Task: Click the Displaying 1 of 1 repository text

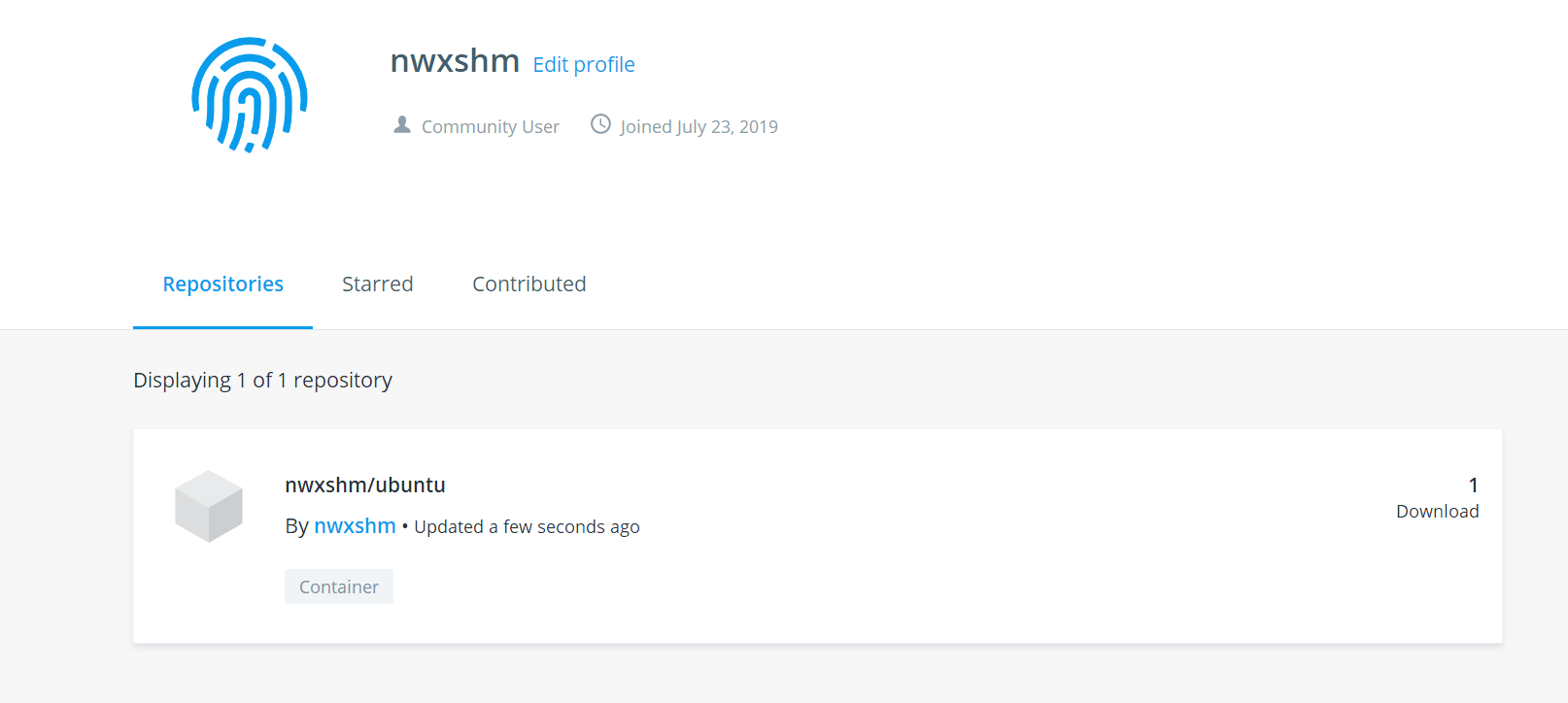Action: [x=262, y=381]
